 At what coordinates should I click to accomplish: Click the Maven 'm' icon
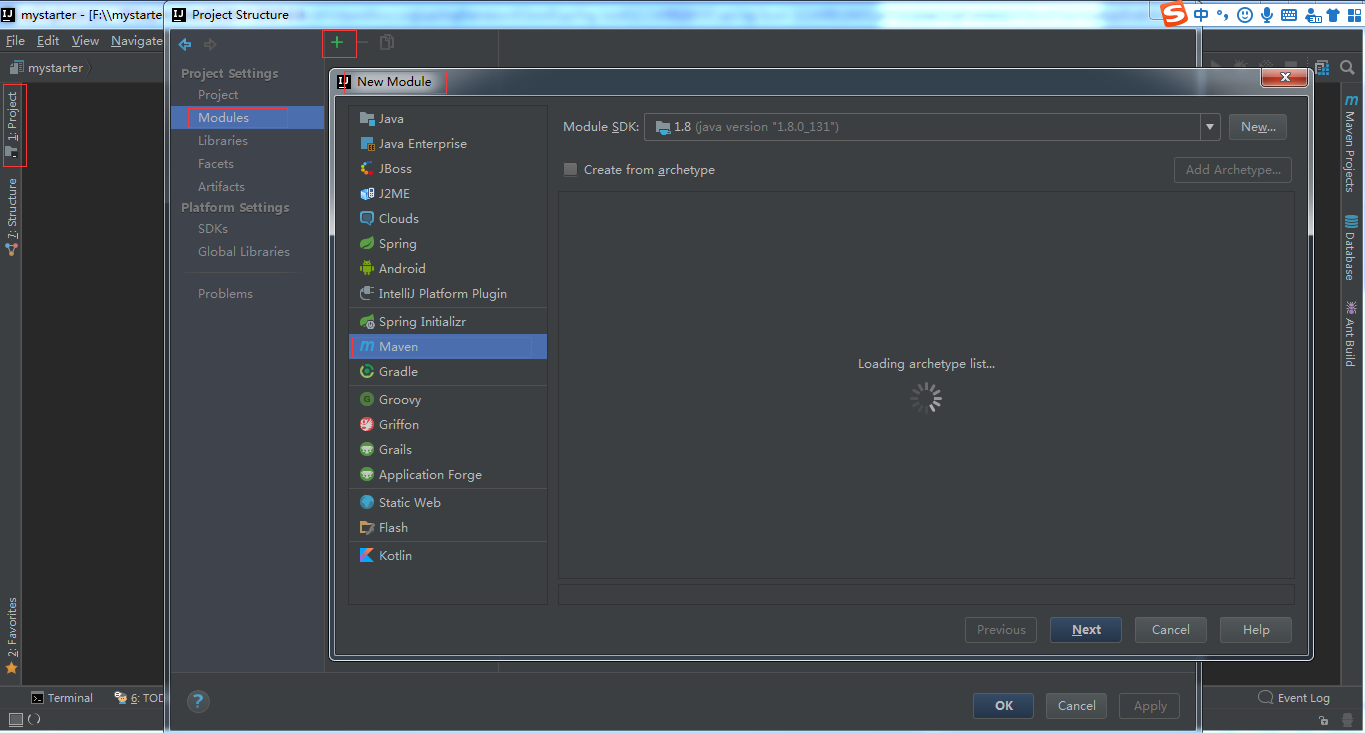[367, 347]
